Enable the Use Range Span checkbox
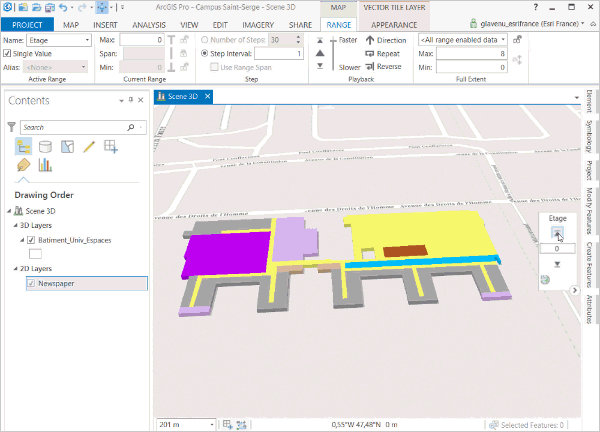The image size is (600, 432). (x=214, y=67)
